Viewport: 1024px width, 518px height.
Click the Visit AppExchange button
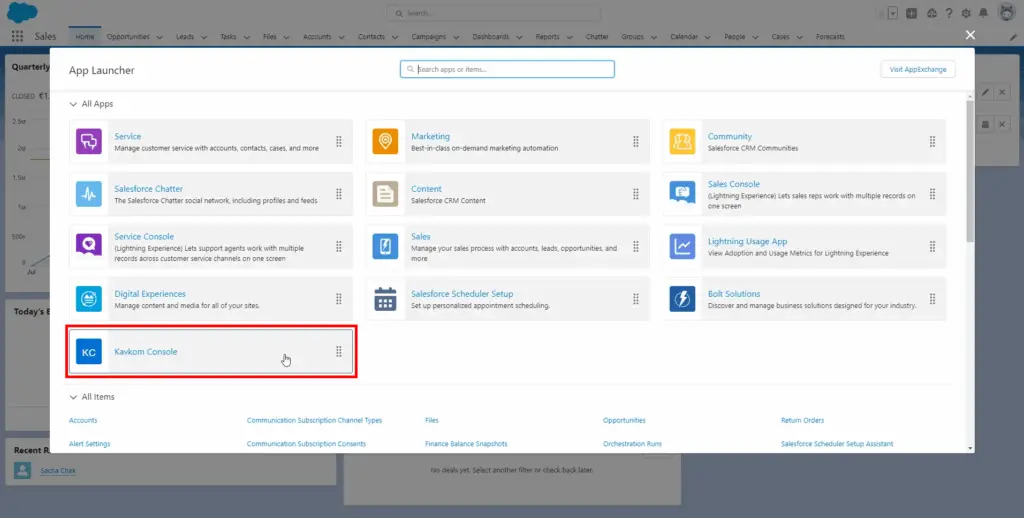[x=917, y=69]
